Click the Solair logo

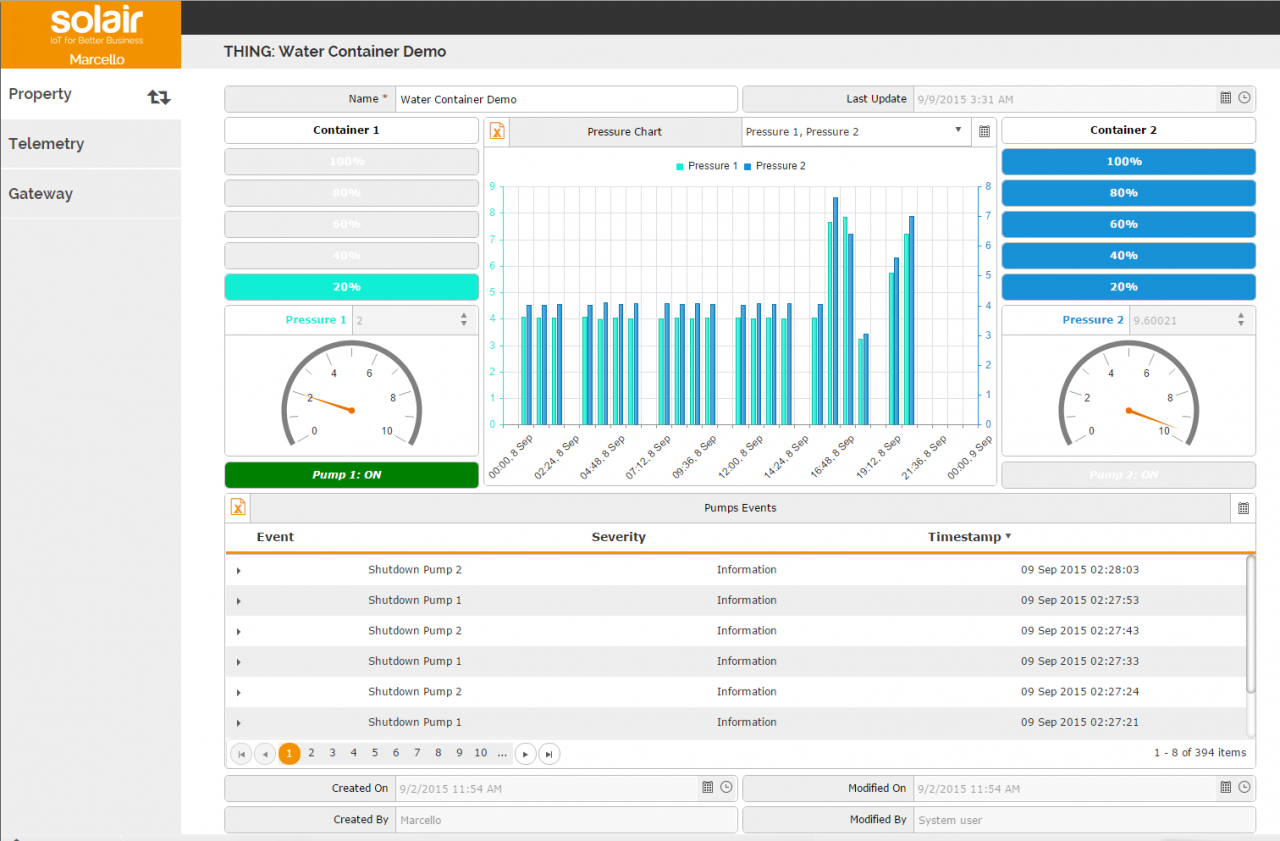pyautogui.click(x=97, y=25)
